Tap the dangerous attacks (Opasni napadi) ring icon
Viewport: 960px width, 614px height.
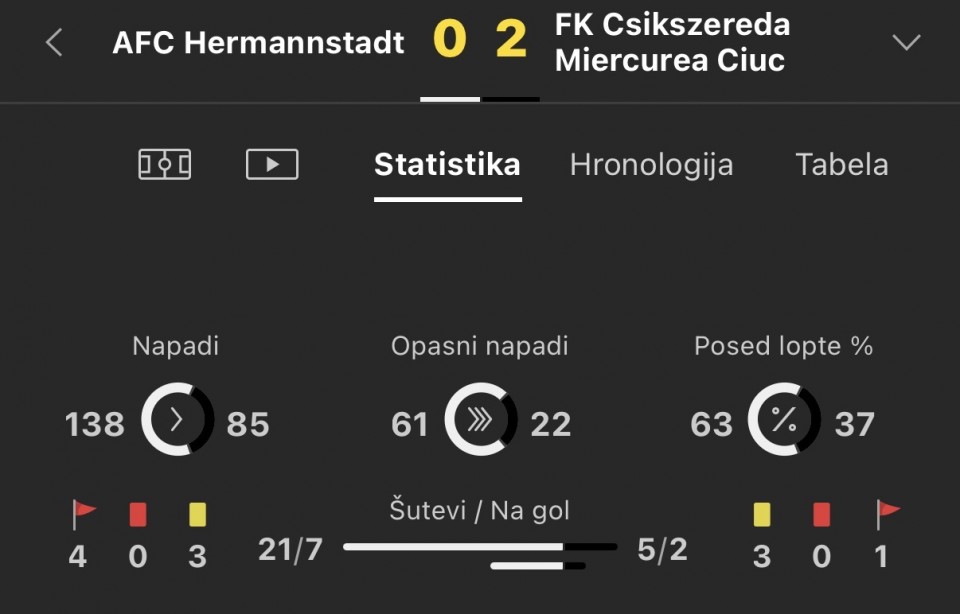tap(480, 420)
